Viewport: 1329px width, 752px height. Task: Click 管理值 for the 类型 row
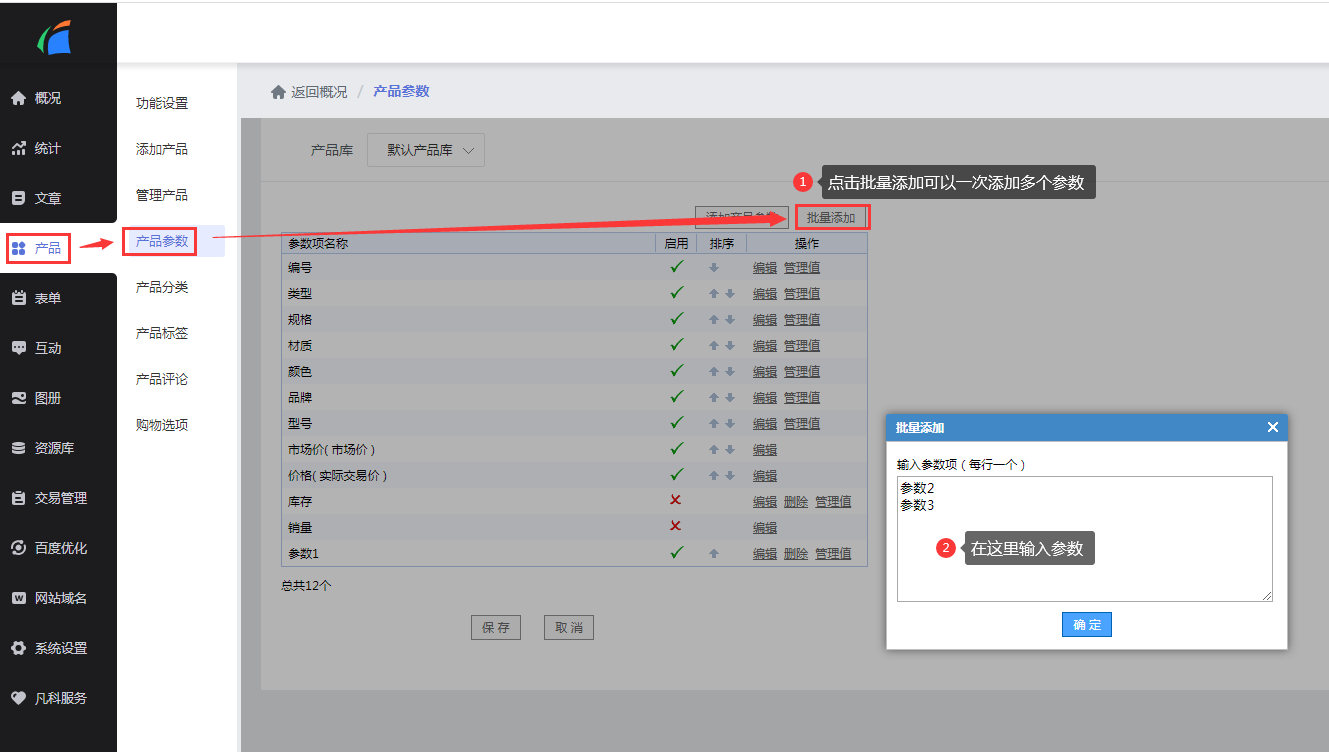pyautogui.click(x=802, y=294)
